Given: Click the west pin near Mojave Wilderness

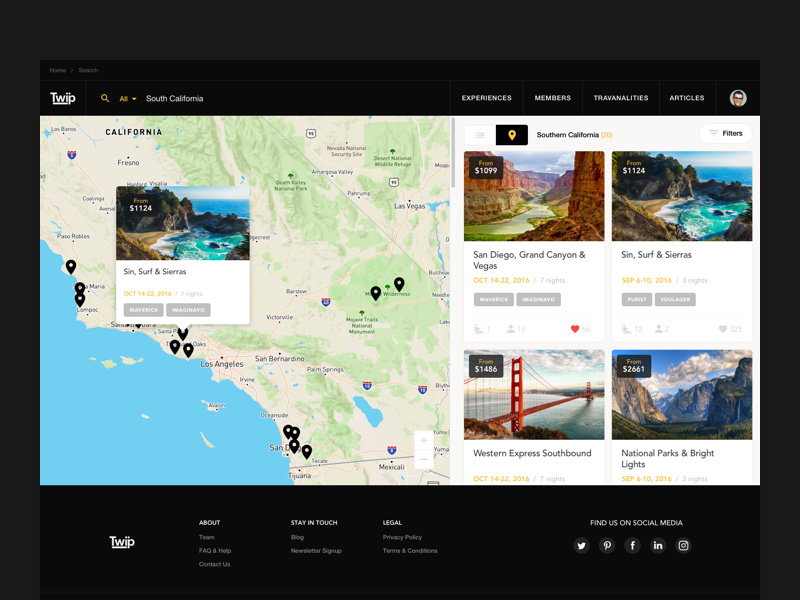Looking at the screenshot, I should point(376,293).
